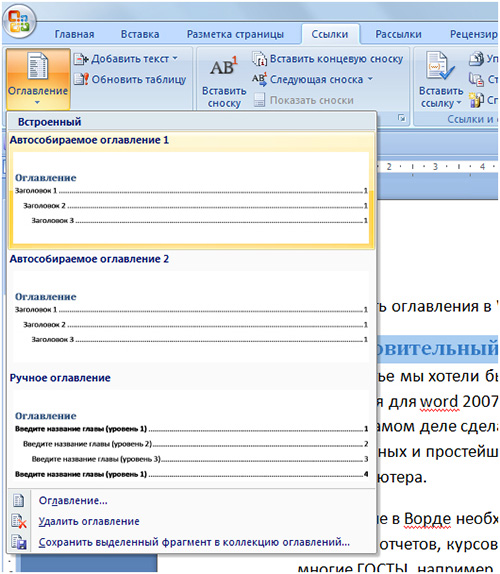
Task: Click the misspelled word 'word' in the document
Action: (439, 402)
